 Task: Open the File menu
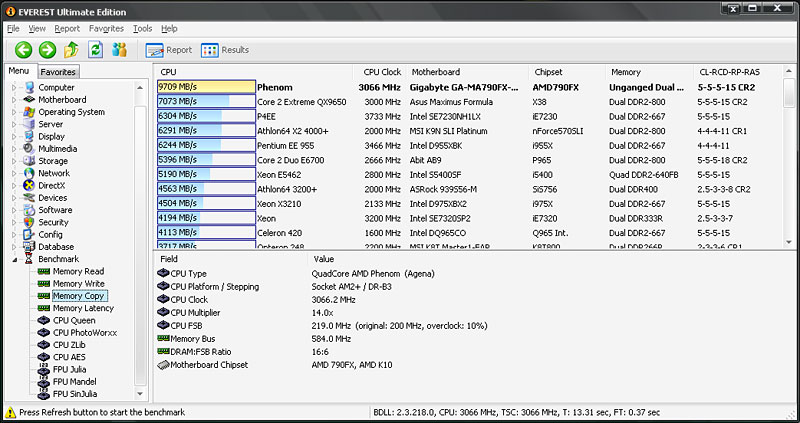pyautogui.click(x=13, y=29)
